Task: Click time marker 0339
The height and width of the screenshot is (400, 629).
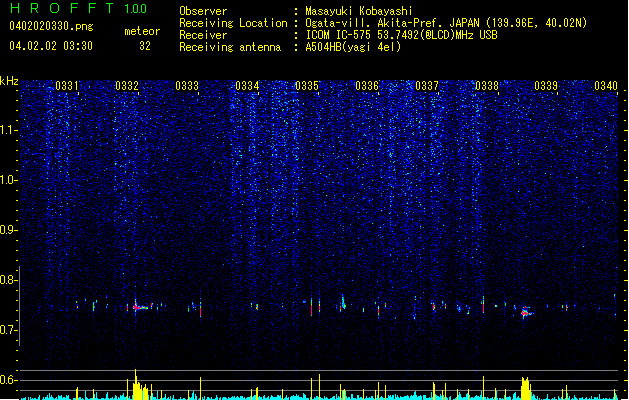Action: coord(546,86)
